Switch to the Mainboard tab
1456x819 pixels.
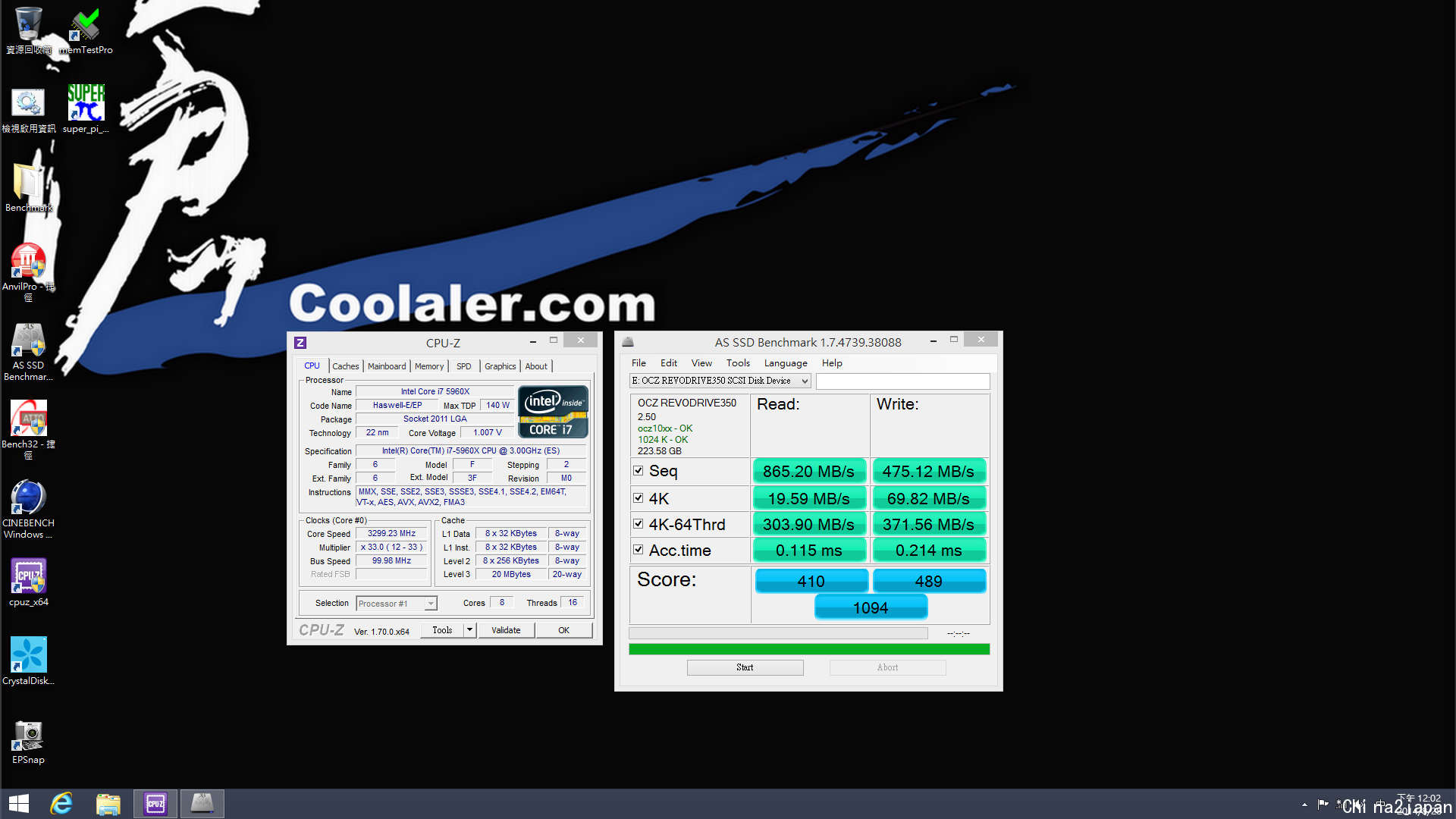pyautogui.click(x=387, y=366)
